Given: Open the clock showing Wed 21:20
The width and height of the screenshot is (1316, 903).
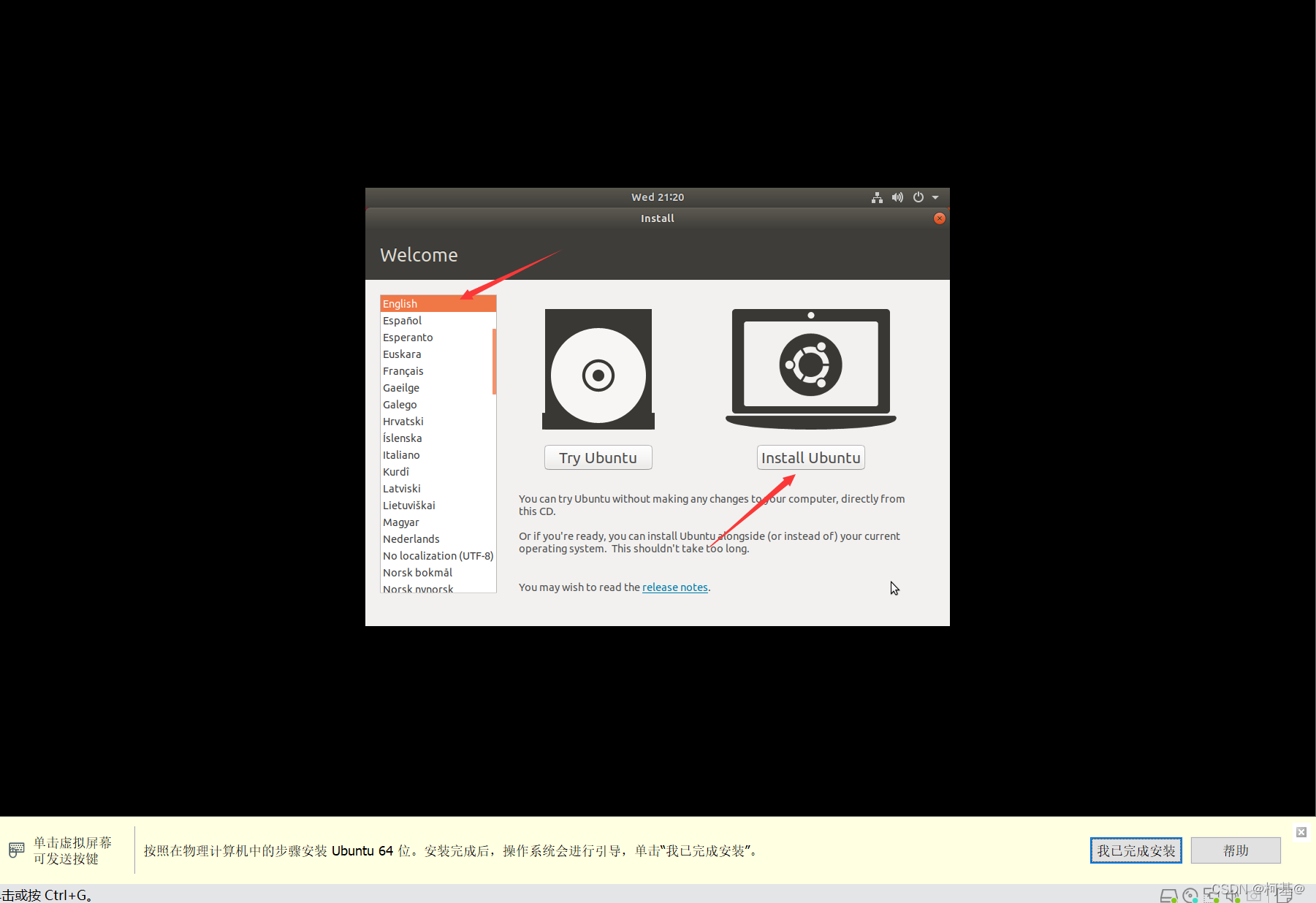Looking at the screenshot, I should (658, 197).
